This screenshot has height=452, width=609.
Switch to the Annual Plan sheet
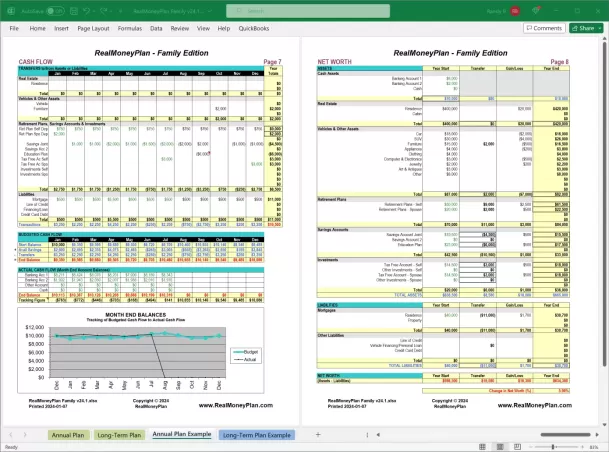point(68,435)
